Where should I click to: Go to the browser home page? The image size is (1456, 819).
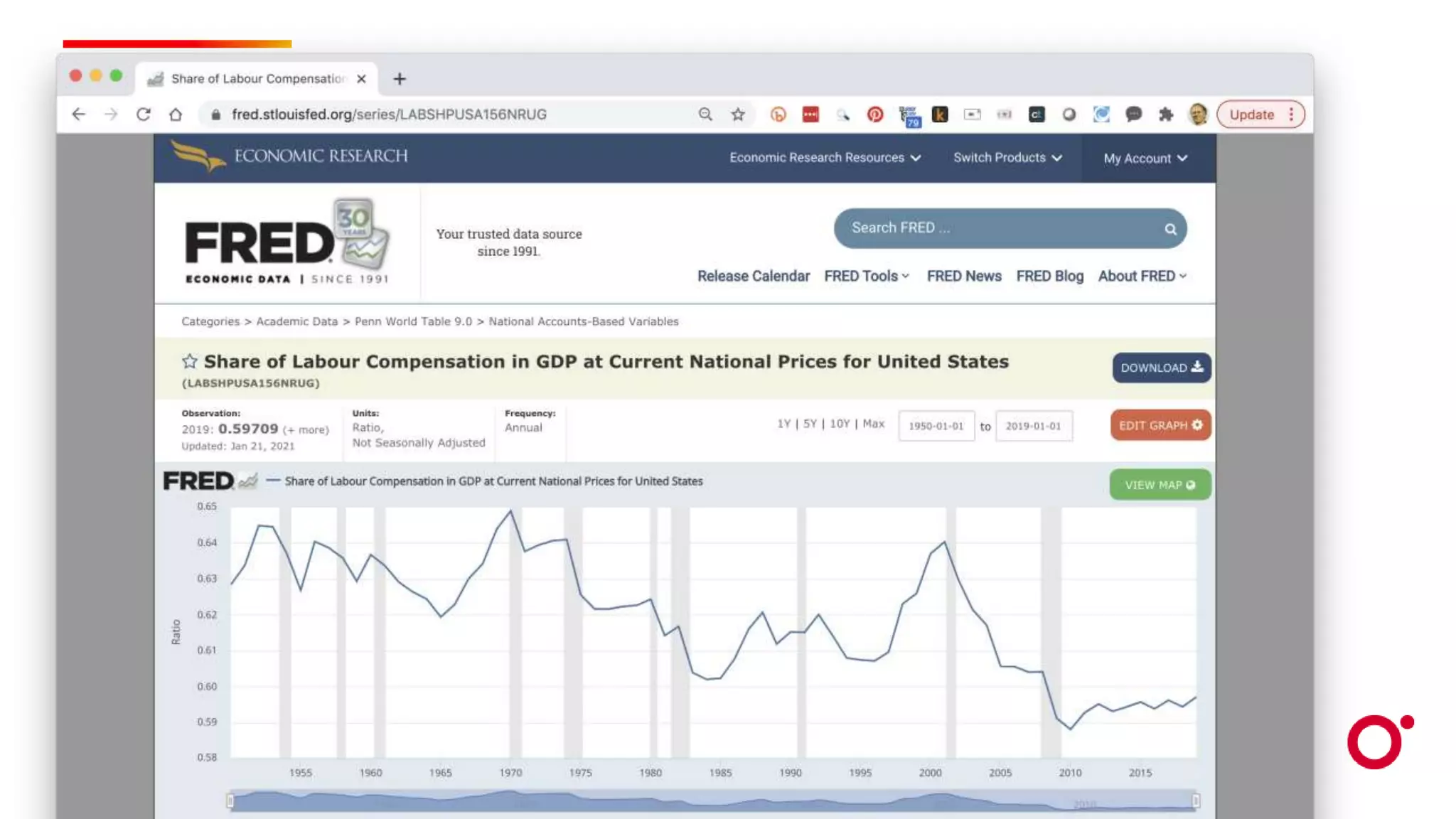click(x=176, y=114)
